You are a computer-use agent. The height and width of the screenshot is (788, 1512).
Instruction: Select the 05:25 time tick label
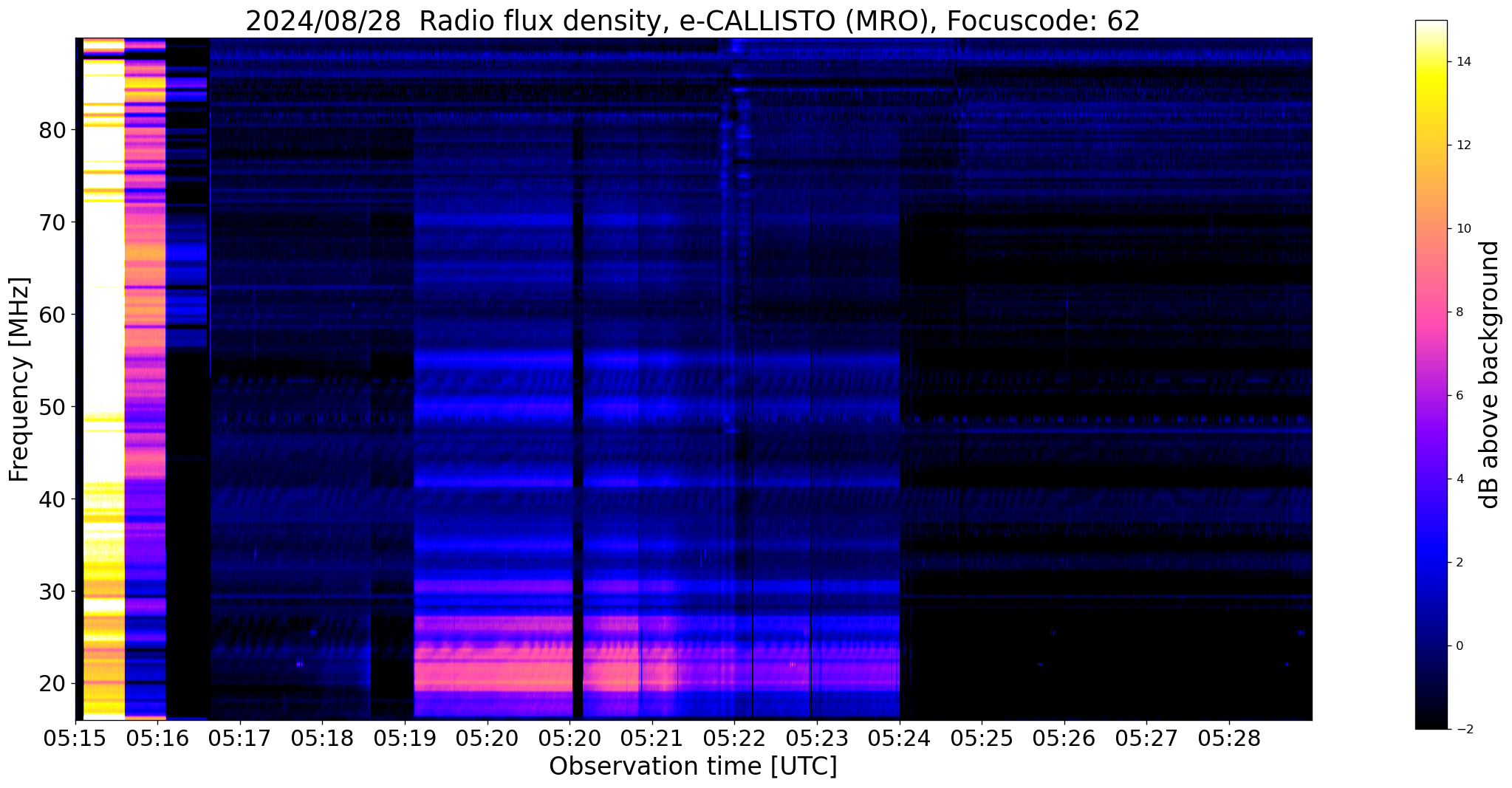(982, 738)
